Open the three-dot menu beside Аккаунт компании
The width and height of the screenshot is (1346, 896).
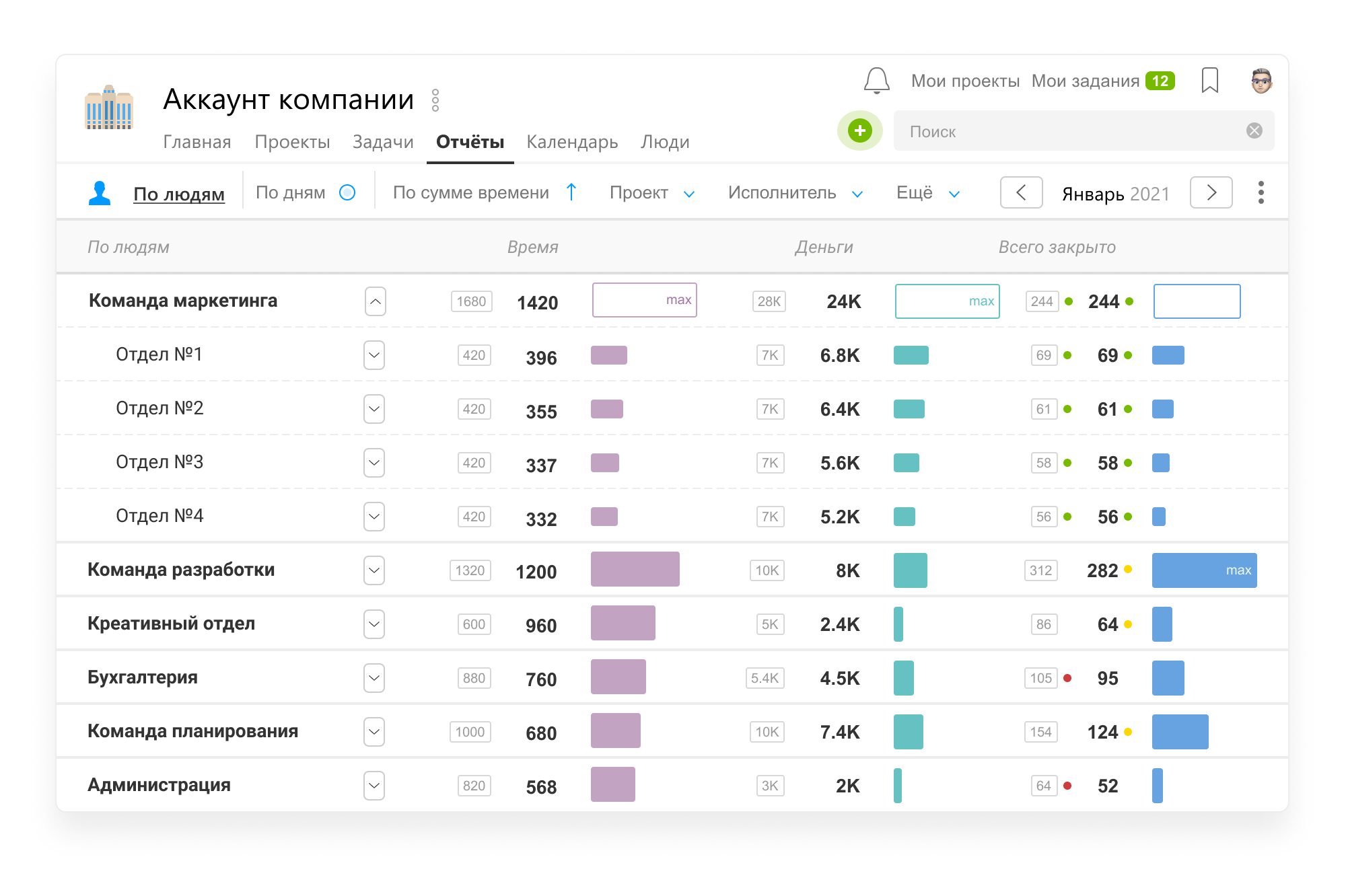click(x=435, y=100)
